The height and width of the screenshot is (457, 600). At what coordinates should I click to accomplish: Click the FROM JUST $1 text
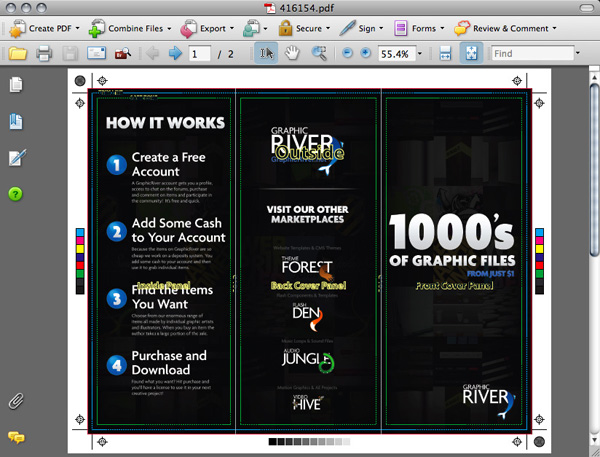(491, 274)
